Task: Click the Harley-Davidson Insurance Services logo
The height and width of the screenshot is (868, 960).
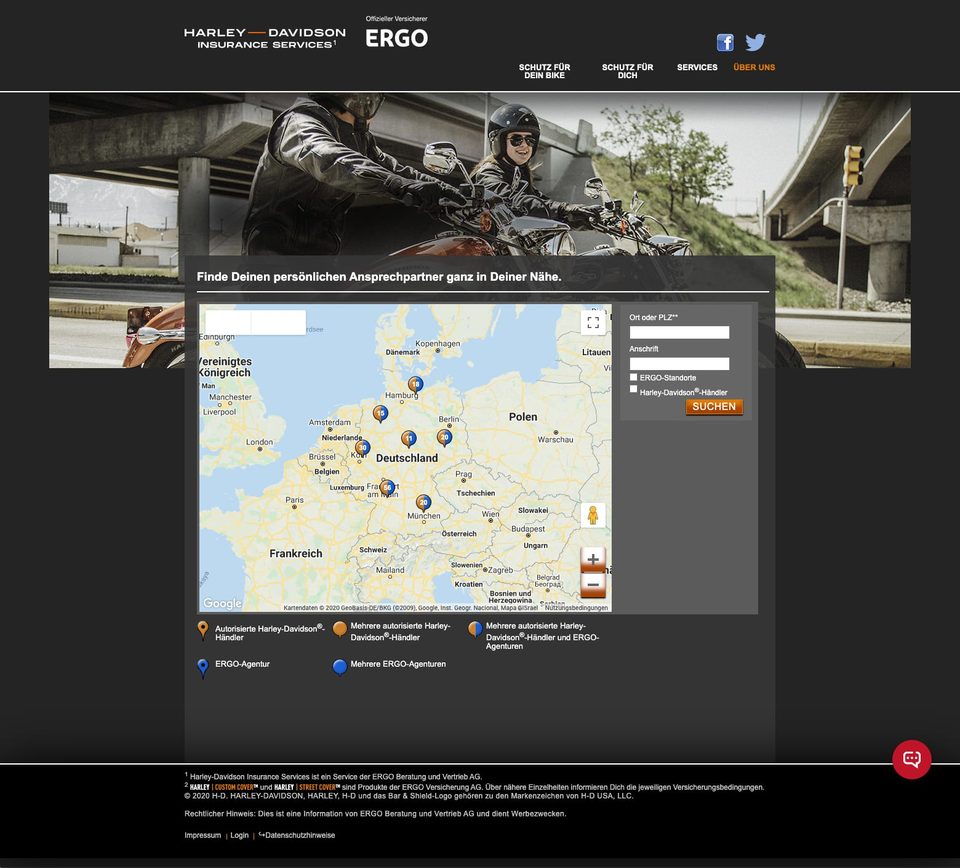Action: (264, 38)
